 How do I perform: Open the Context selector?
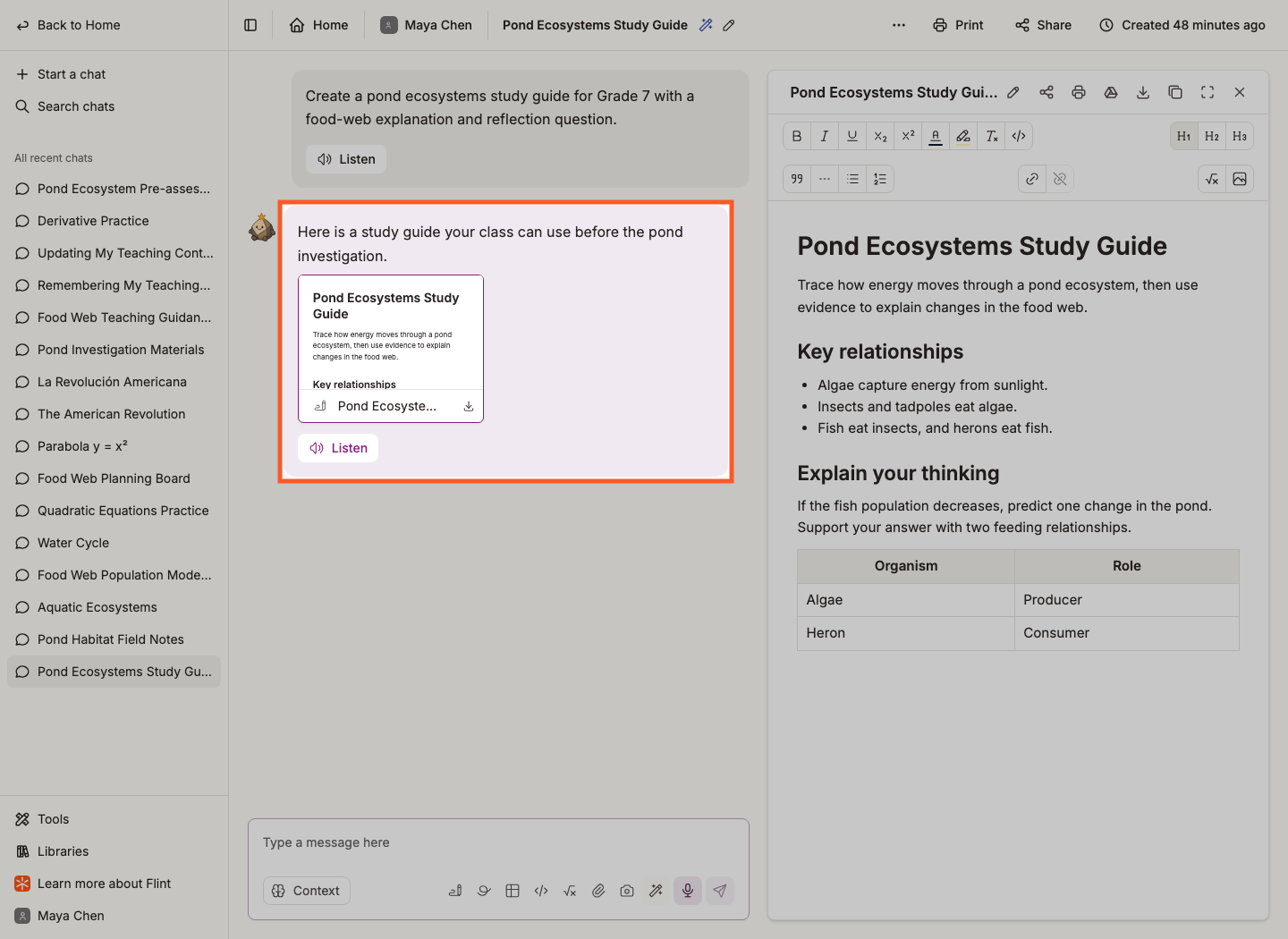(306, 891)
